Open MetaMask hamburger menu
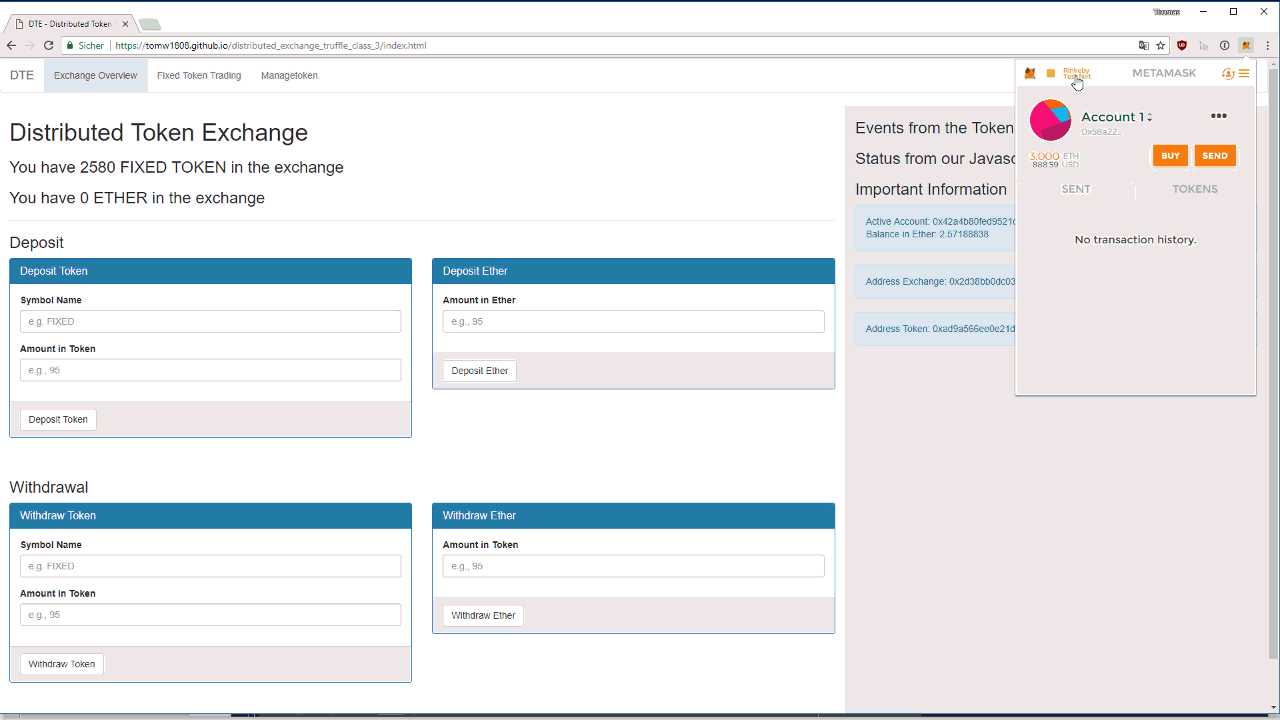 (x=1244, y=73)
